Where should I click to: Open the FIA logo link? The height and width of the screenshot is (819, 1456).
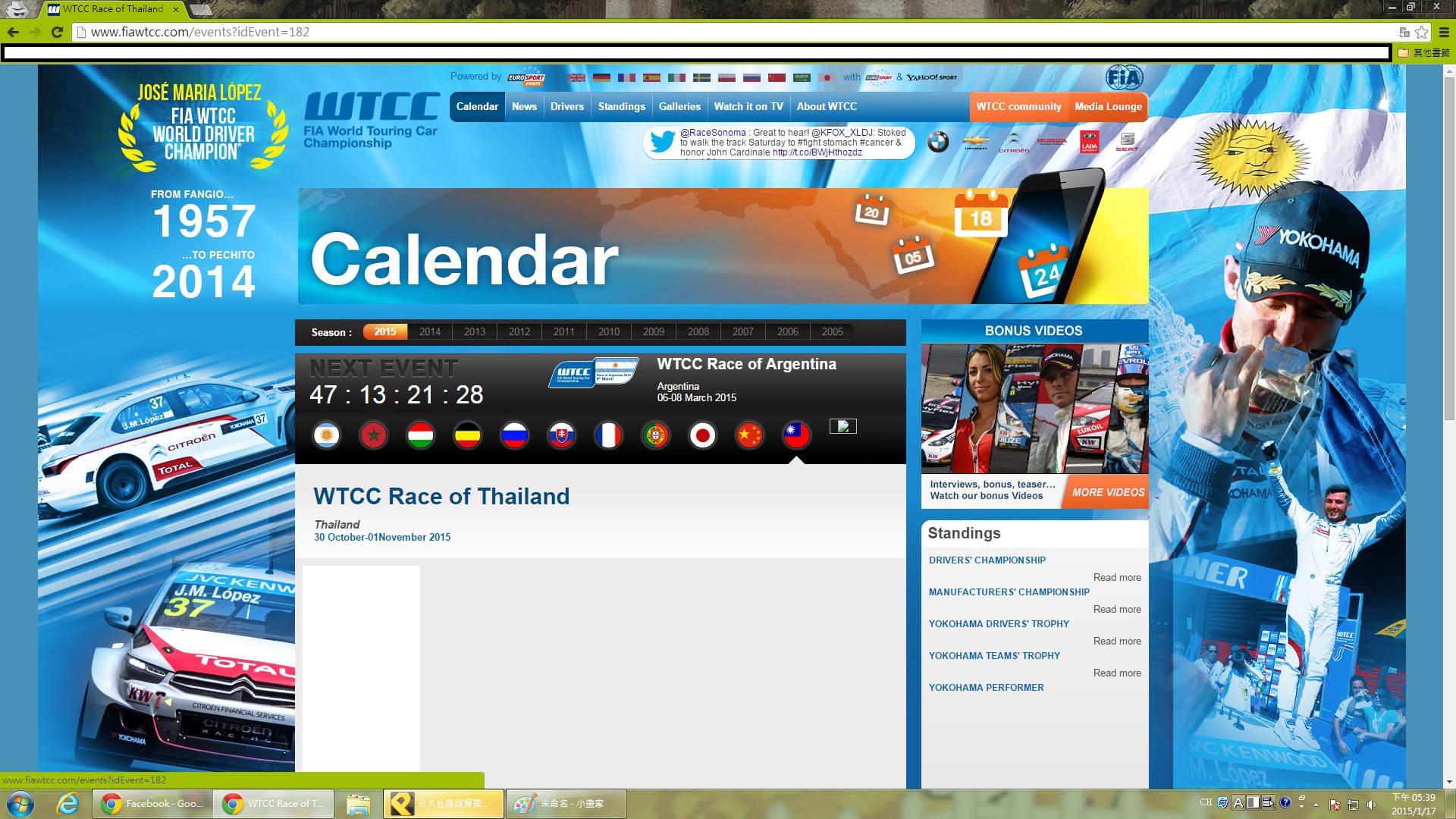pyautogui.click(x=1124, y=77)
